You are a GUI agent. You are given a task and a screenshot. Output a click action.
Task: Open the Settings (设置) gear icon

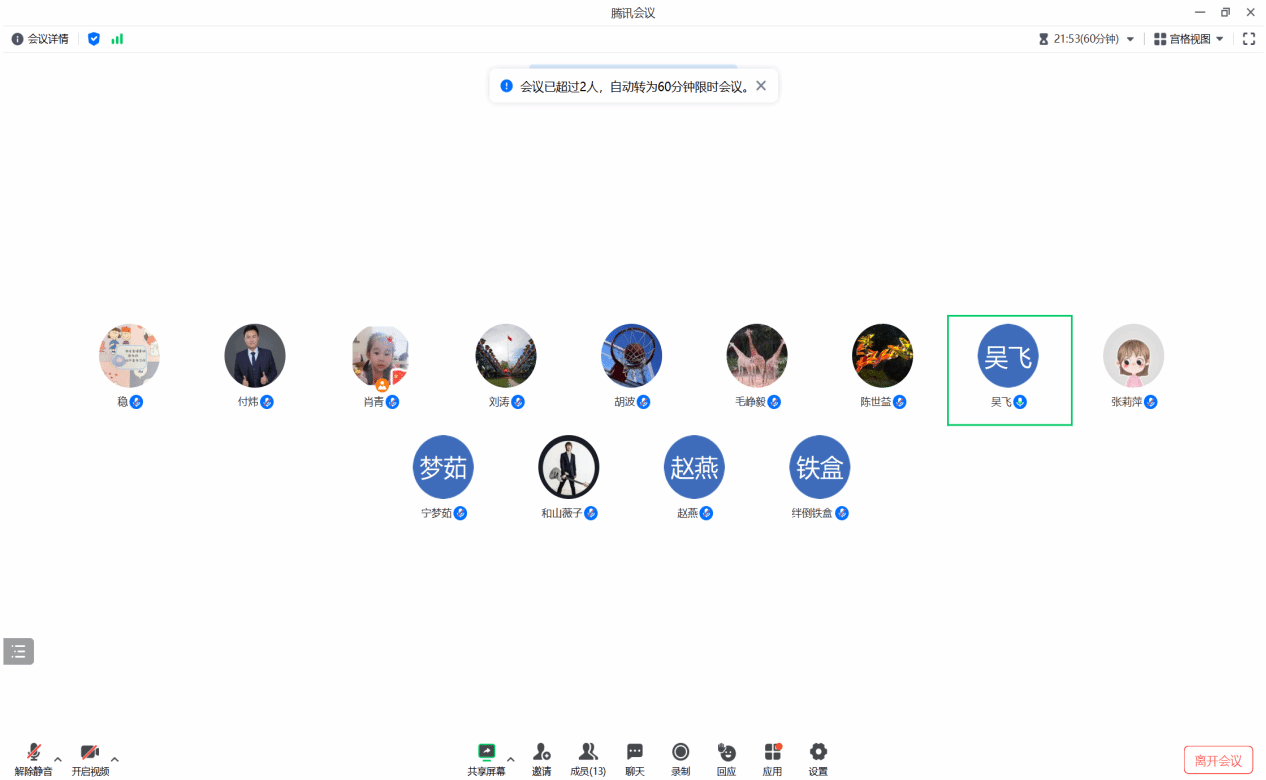(x=818, y=753)
